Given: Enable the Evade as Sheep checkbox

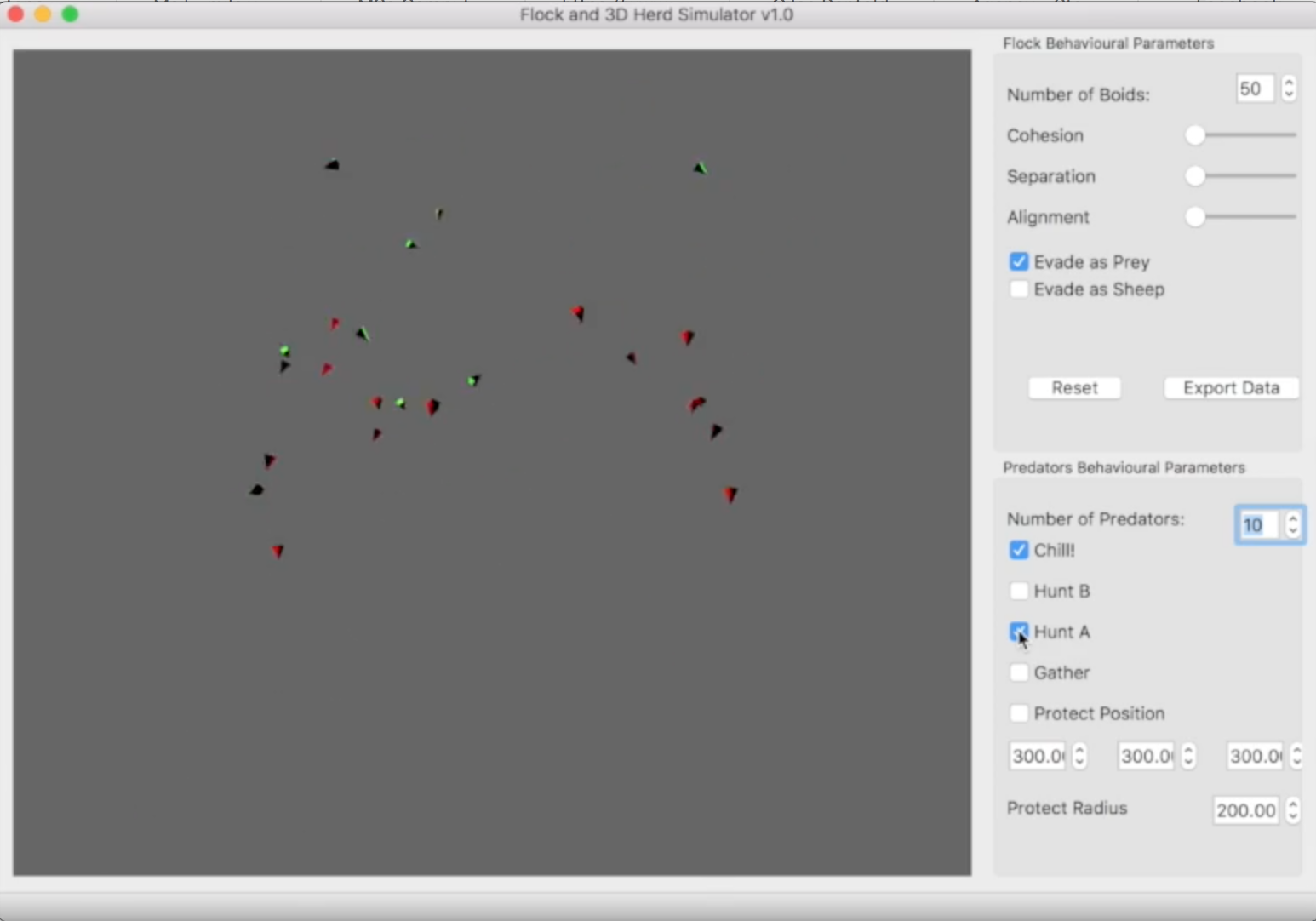Looking at the screenshot, I should 1018,289.
